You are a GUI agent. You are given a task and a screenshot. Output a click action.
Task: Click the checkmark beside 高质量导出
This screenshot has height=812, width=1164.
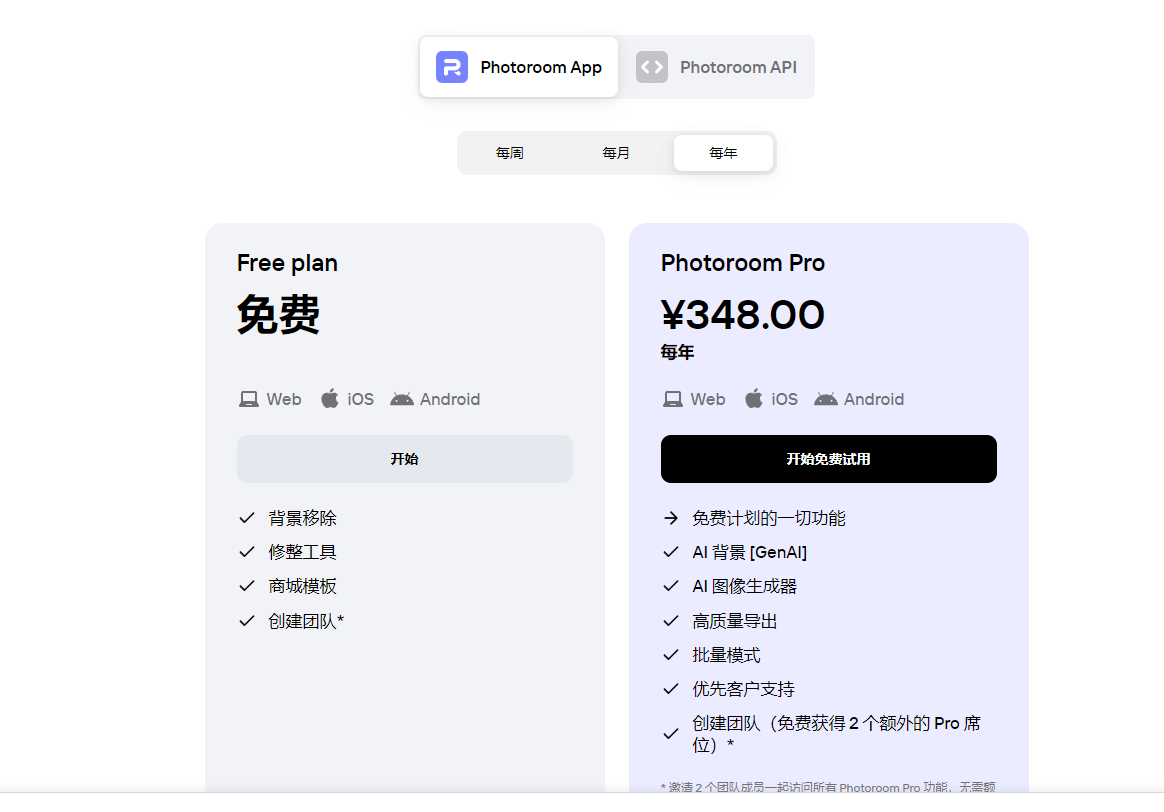tap(671, 621)
